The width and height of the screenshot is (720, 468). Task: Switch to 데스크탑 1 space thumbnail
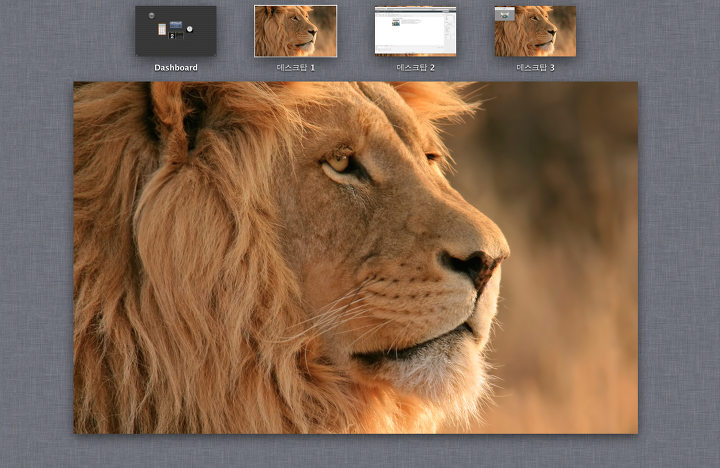pyautogui.click(x=295, y=31)
